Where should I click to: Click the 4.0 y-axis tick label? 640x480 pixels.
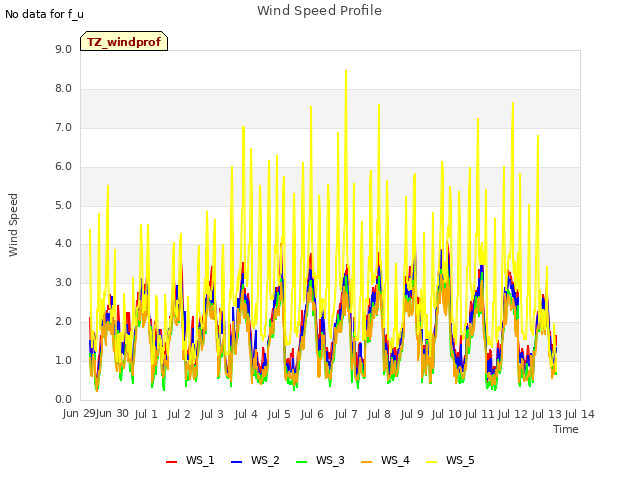pyautogui.click(x=63, y=244)
